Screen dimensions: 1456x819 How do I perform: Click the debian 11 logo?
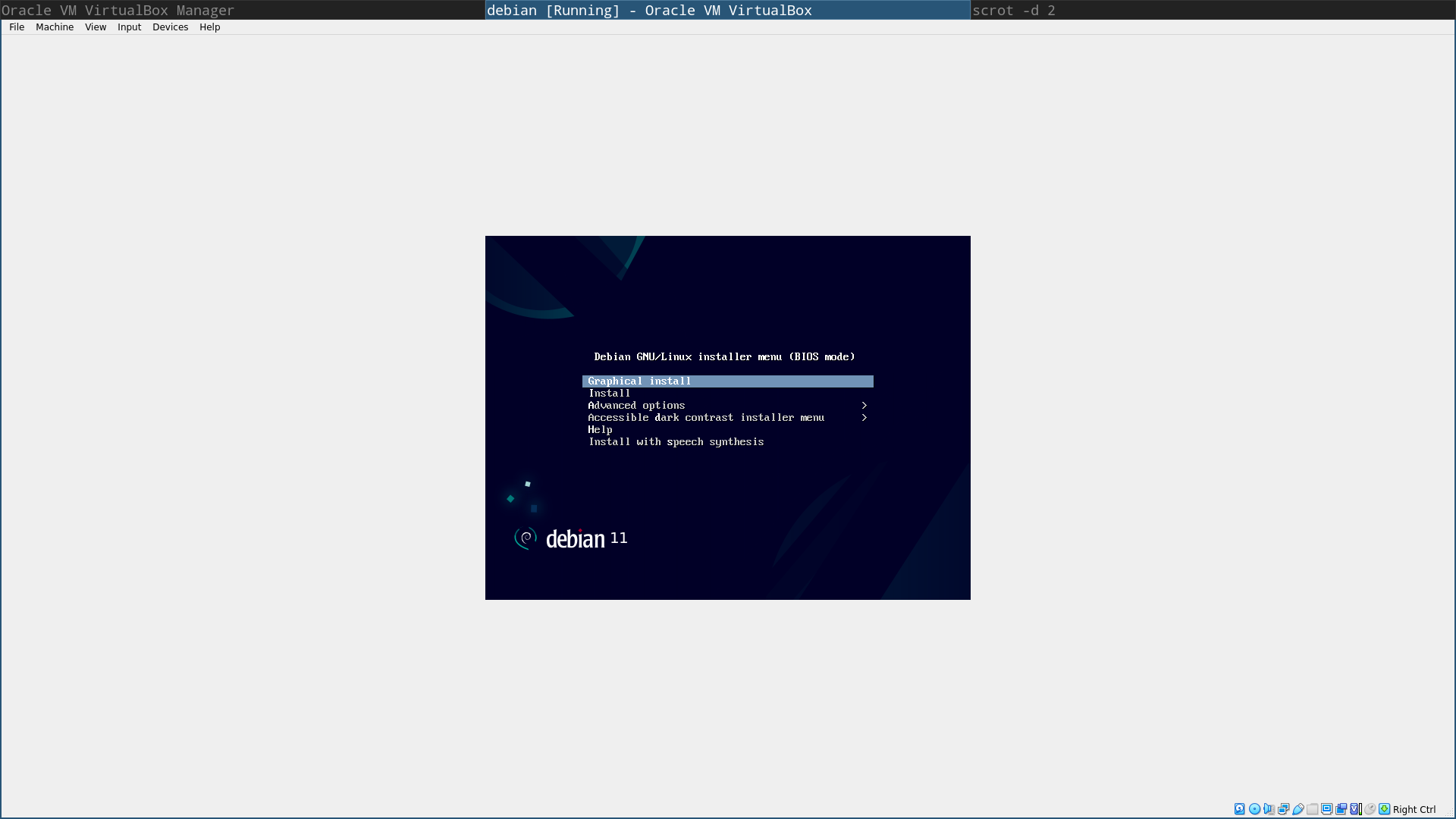570,538
